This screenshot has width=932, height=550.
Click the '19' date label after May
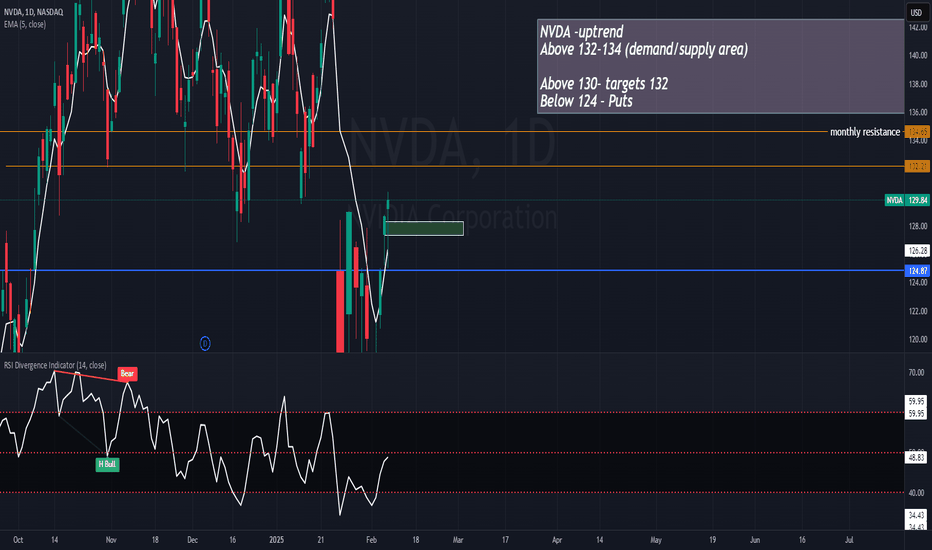(x=712, y=540)
